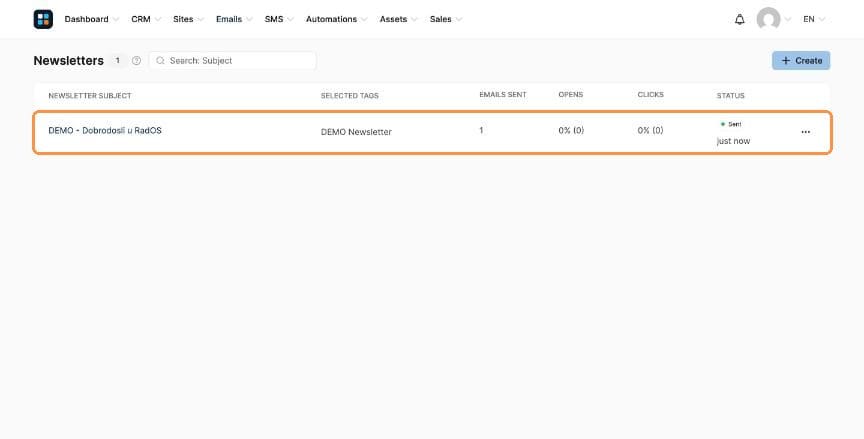
Task: Click the help question mark icon
Action: (x=137, y=61)
